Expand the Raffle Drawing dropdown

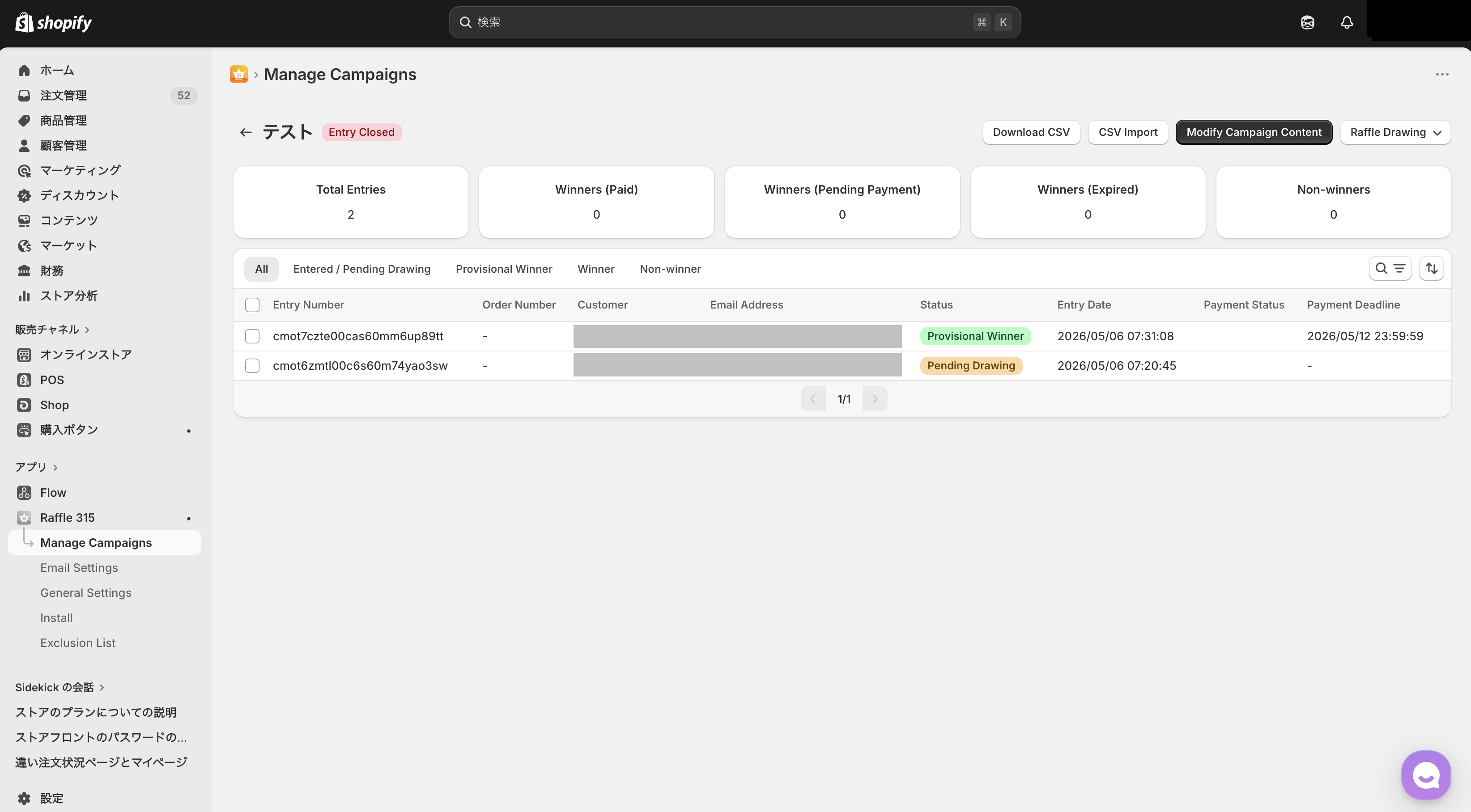[x=1394, y=132]
